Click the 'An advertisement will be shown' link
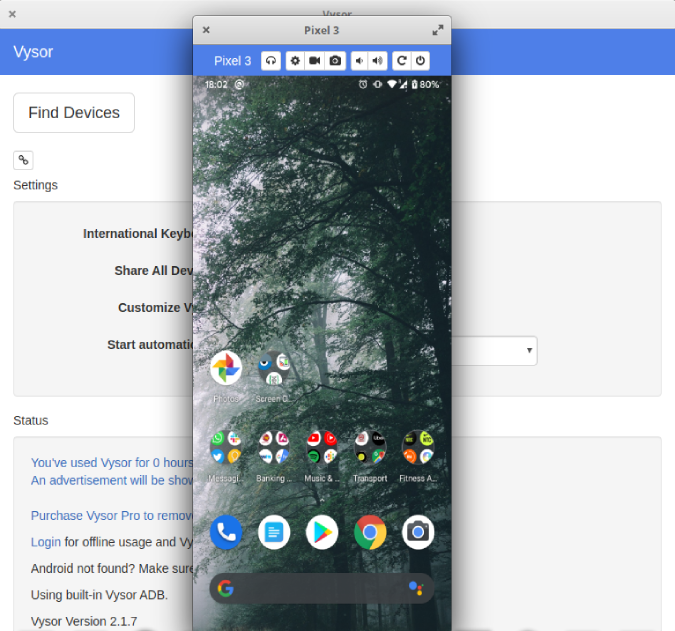Image resolution: width=675 pixels, height=631 pixels. coord(111,480)
